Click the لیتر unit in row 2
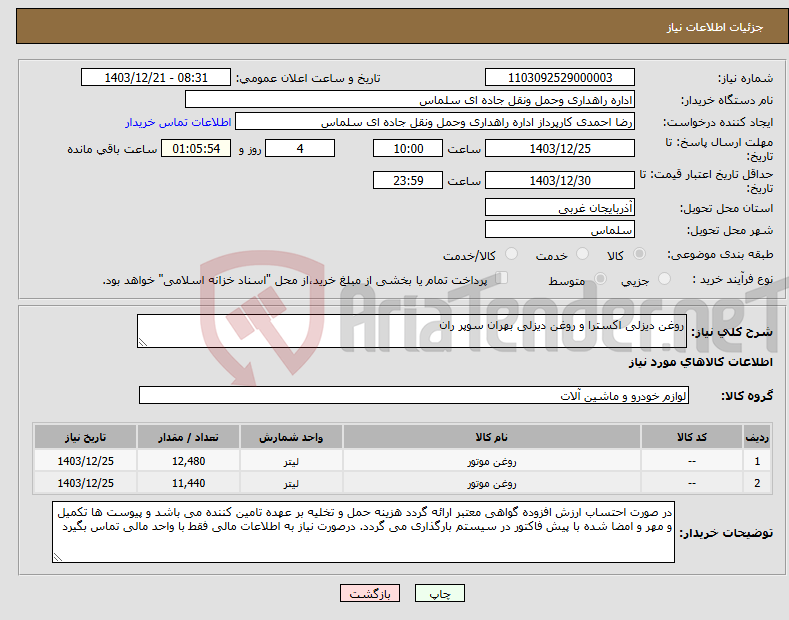This screenshot has height=620, width=789. [x=291, y=483]
